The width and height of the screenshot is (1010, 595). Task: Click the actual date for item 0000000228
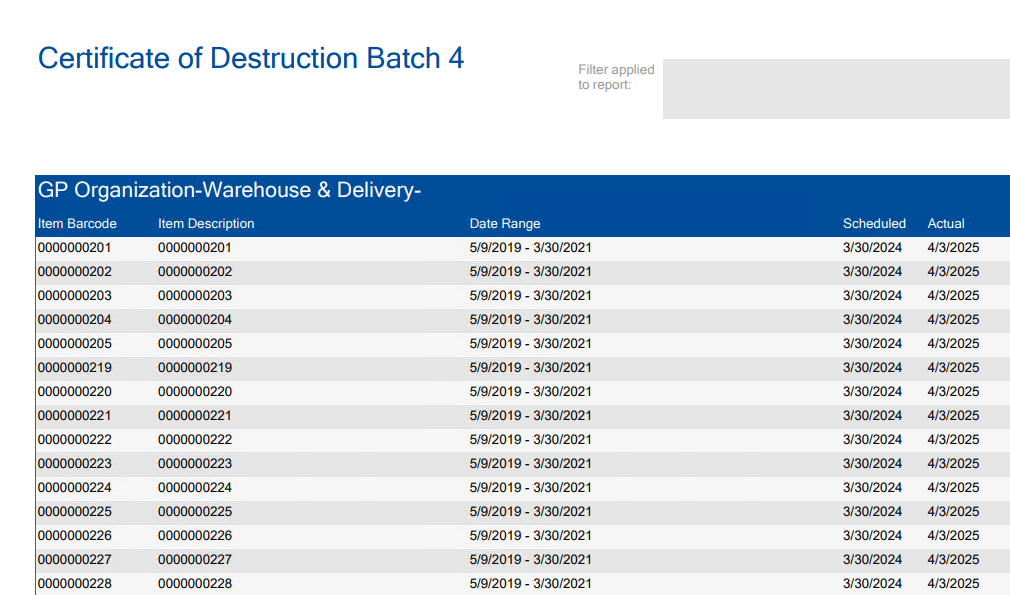(x=953, y=584)
